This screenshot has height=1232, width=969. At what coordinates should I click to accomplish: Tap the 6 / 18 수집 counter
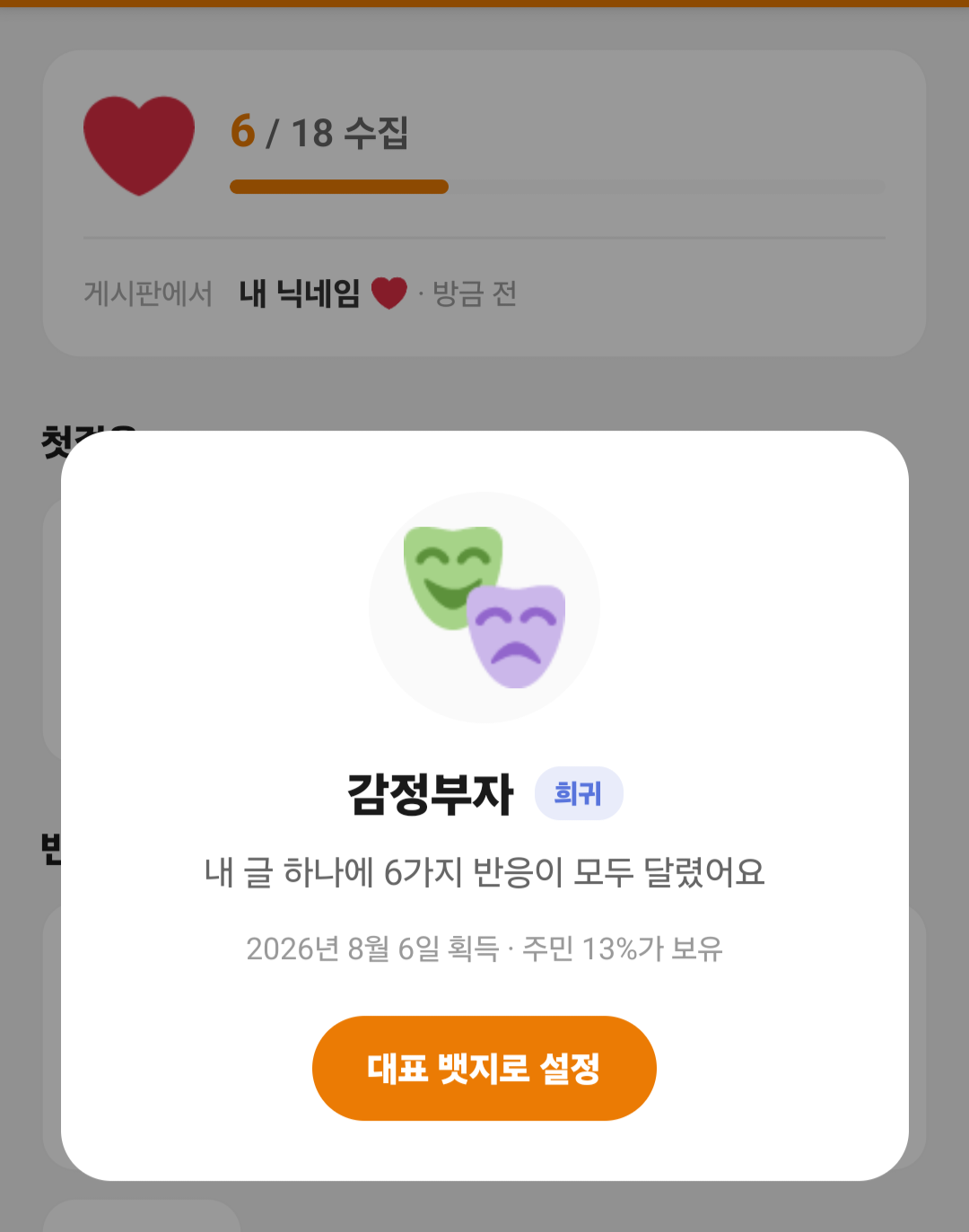tap(319, 132)
